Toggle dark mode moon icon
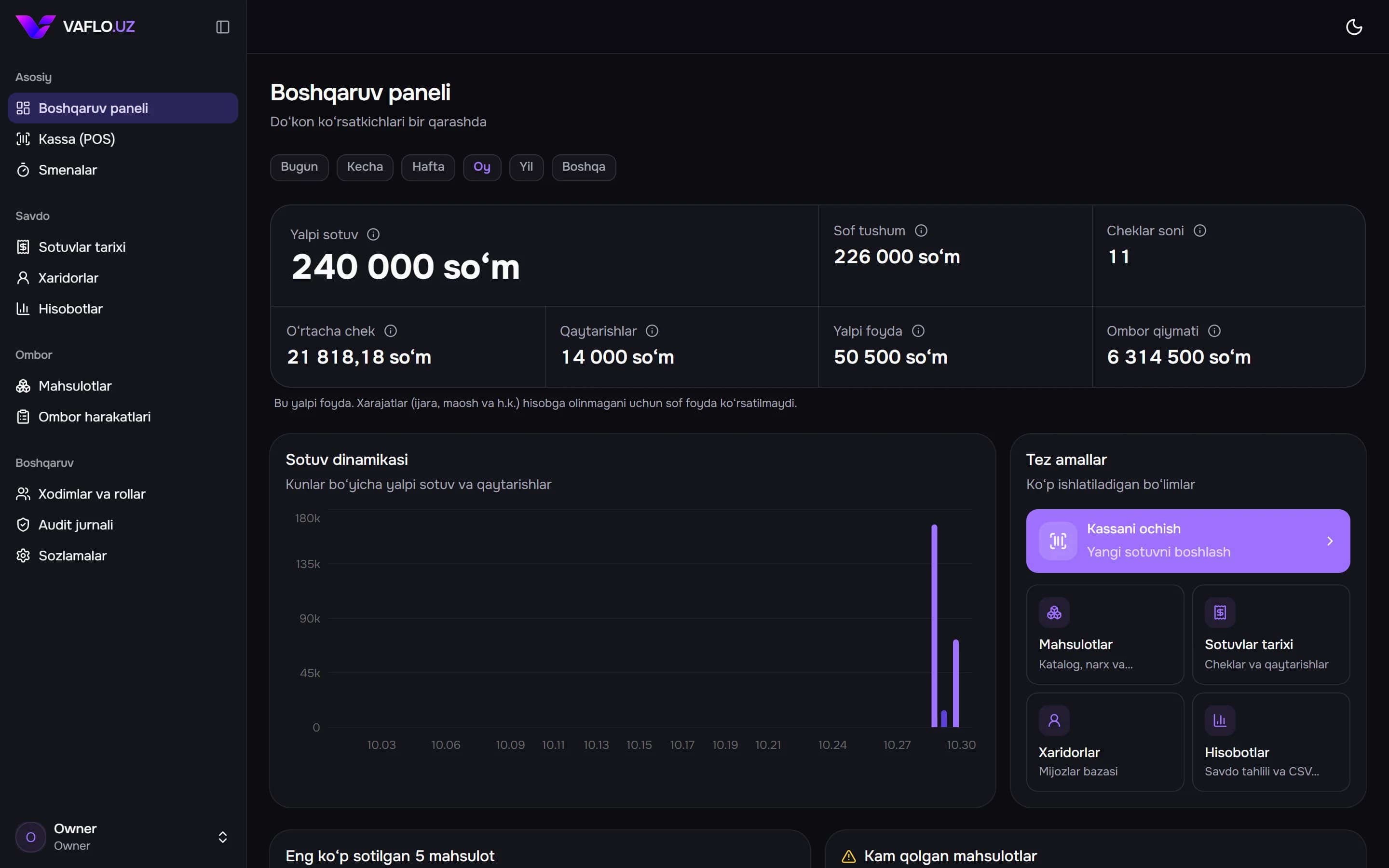 [1354, 27]
